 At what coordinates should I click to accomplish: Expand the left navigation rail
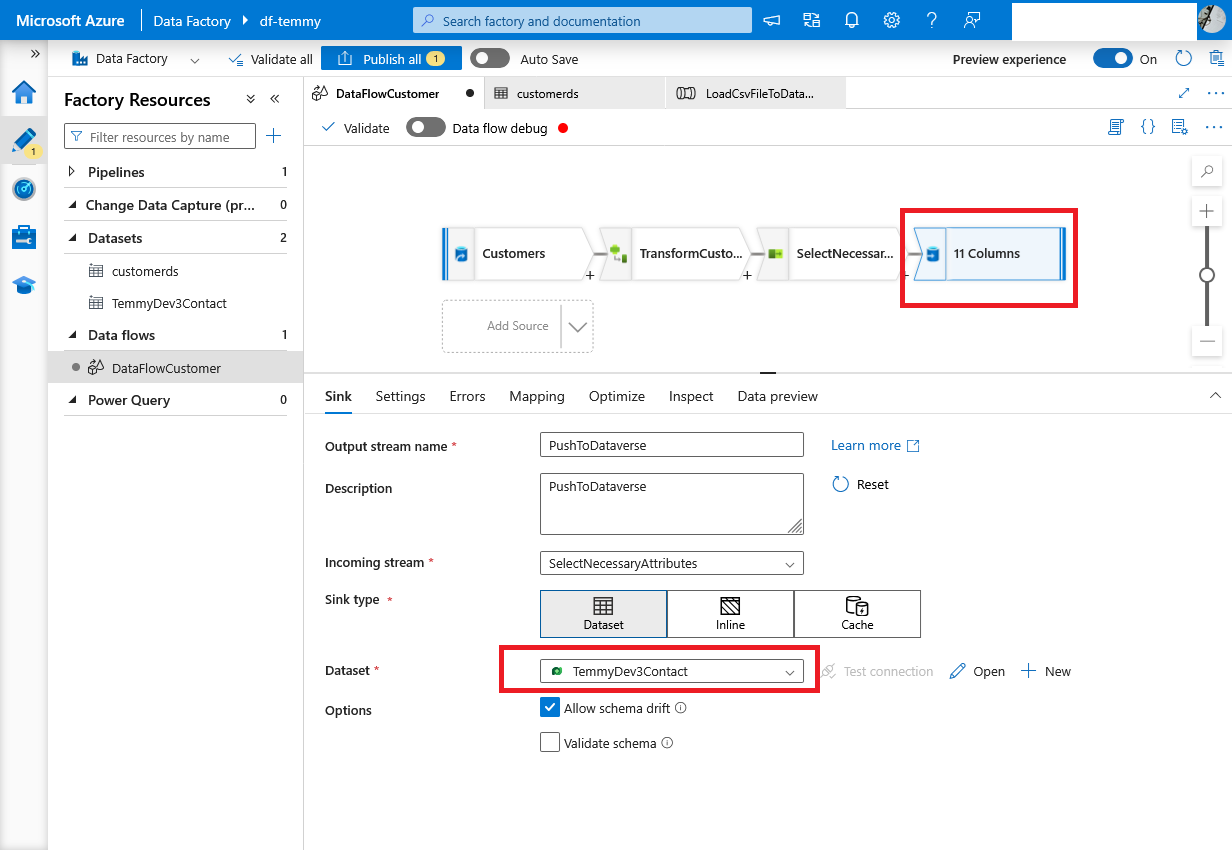36,54
